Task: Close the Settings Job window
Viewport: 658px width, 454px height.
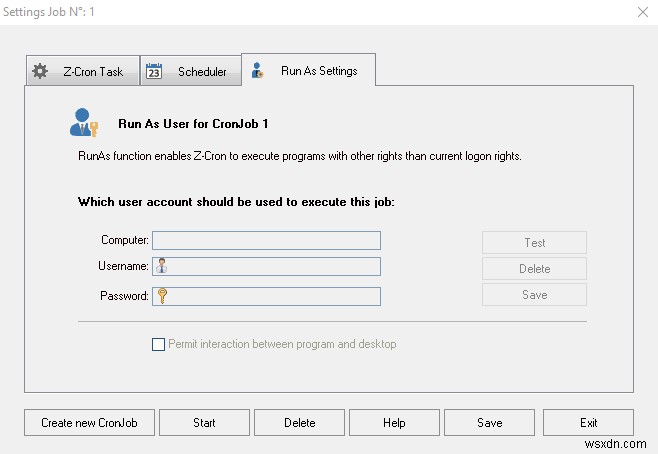Action: (641, 13)
